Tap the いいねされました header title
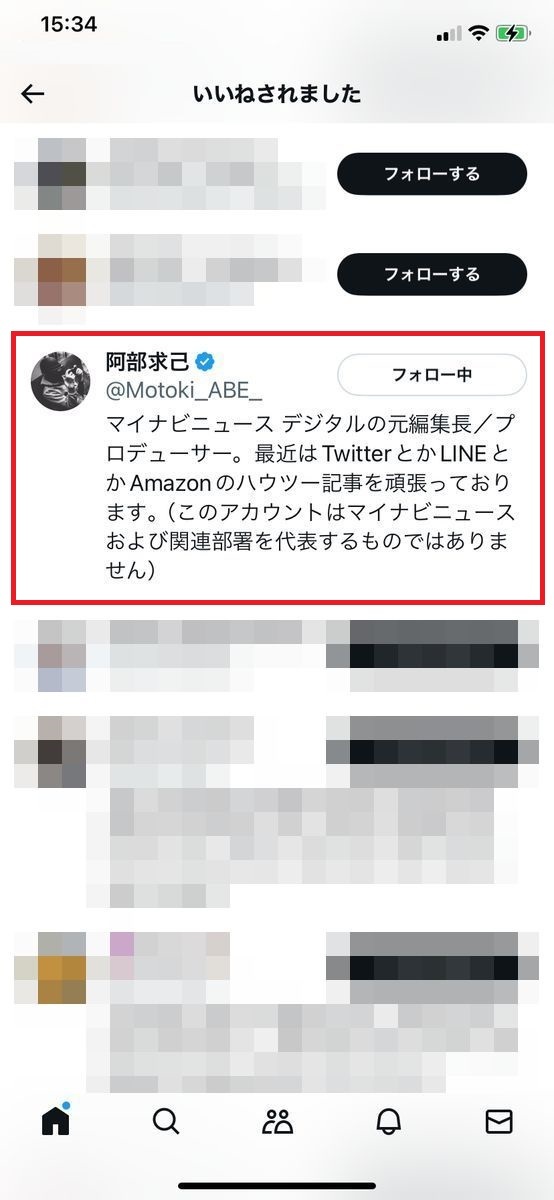 coord(277,94)
